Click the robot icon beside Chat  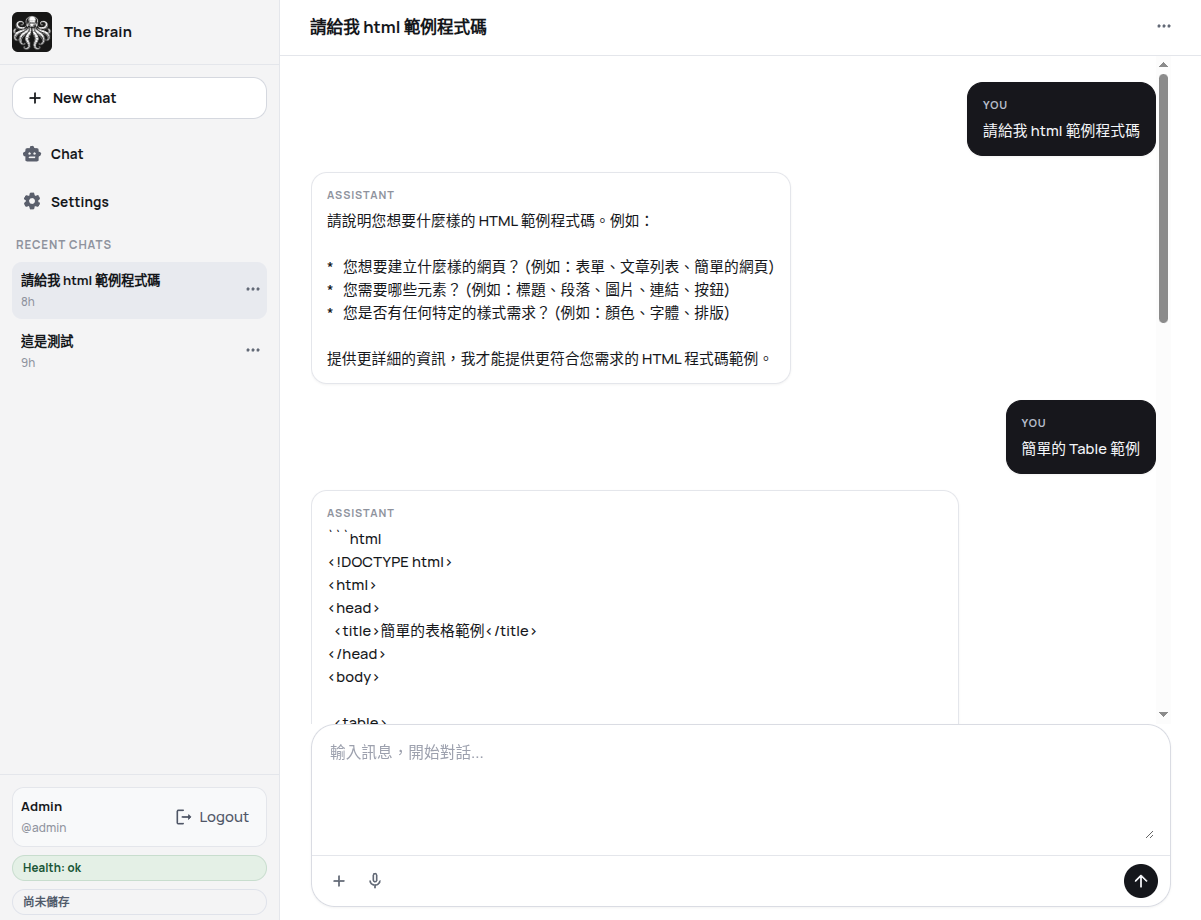(32, 154)
